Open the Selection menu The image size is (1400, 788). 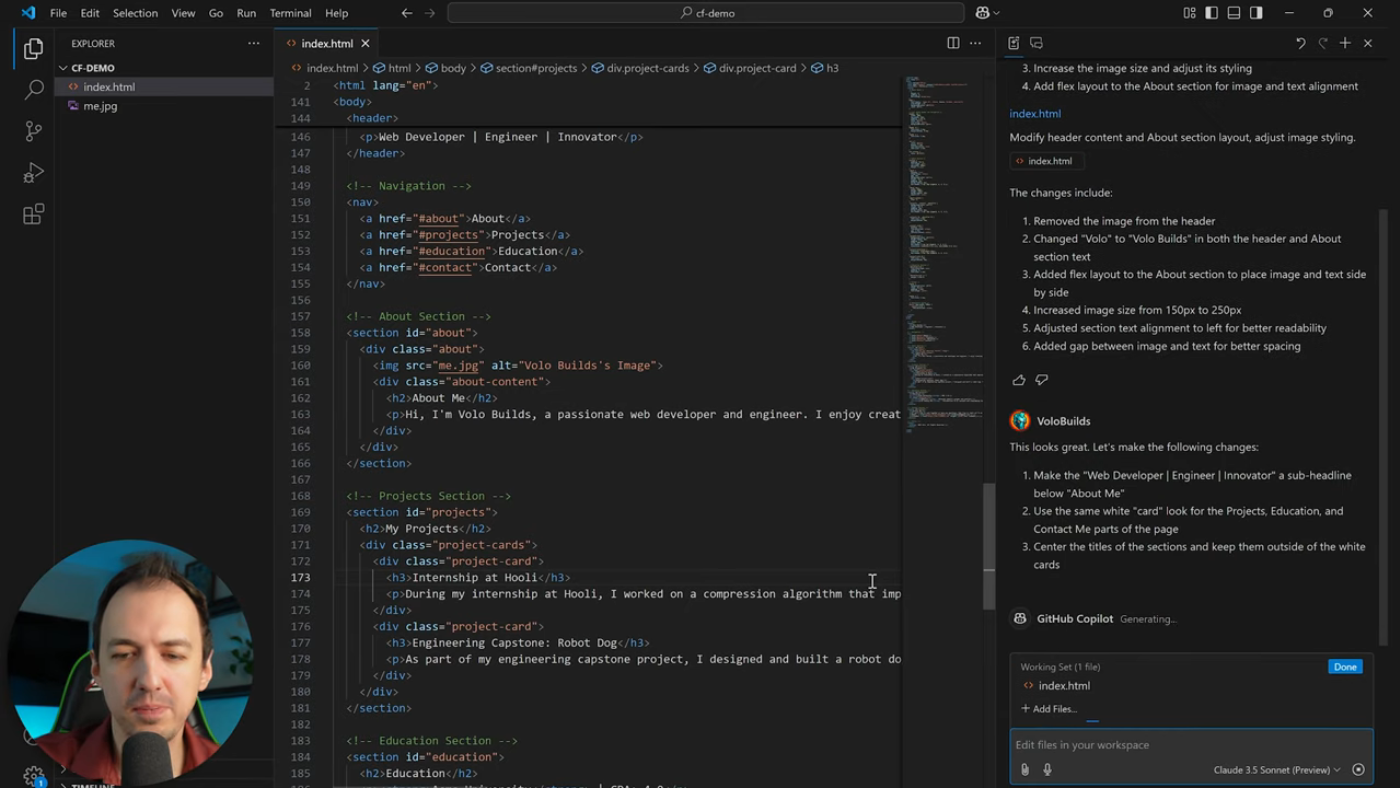(x=135, y=13)
